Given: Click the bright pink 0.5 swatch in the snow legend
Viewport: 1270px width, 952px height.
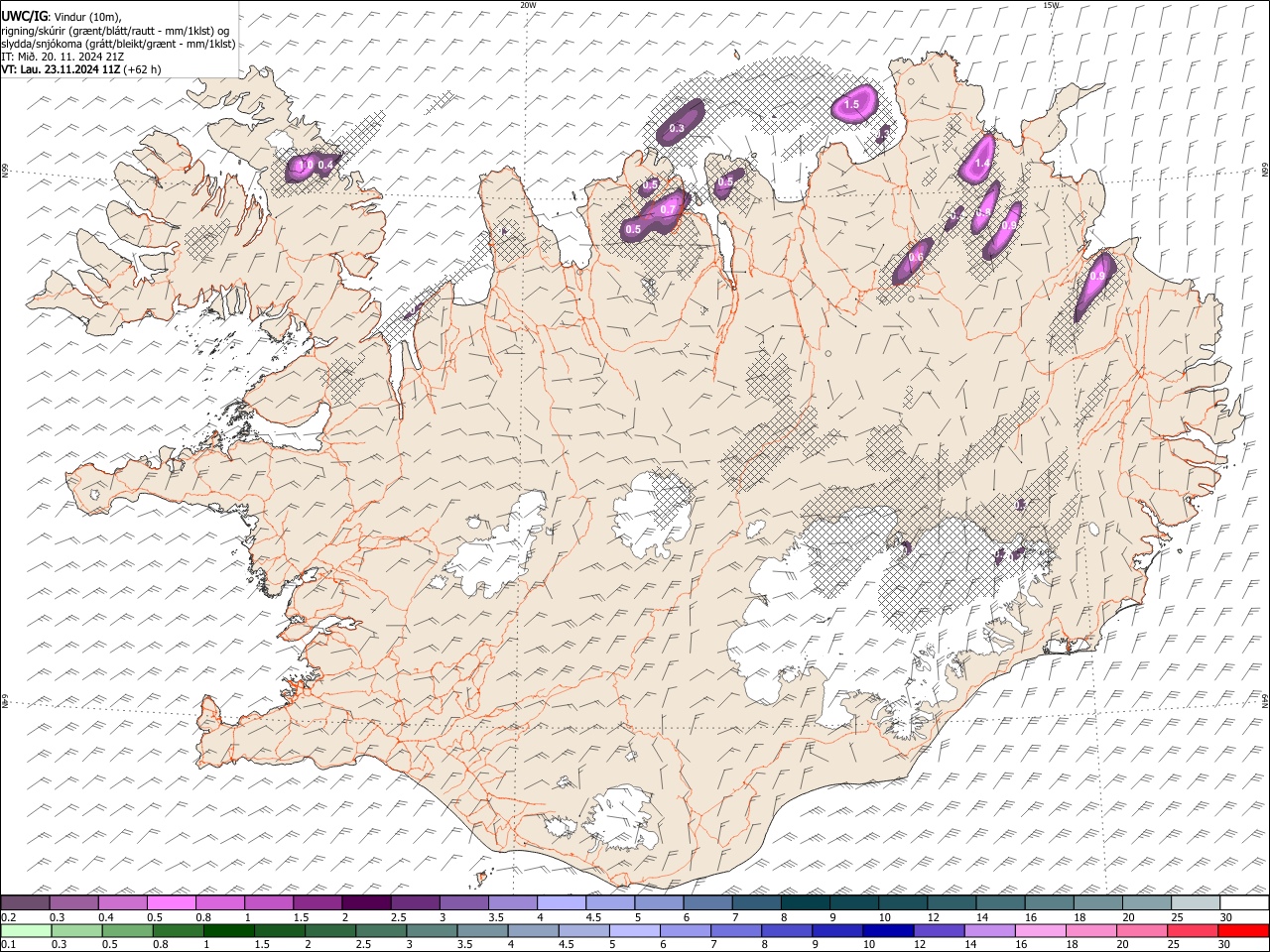Looking at the screenshot, I should pyautogui.click(x=172, y=902).
